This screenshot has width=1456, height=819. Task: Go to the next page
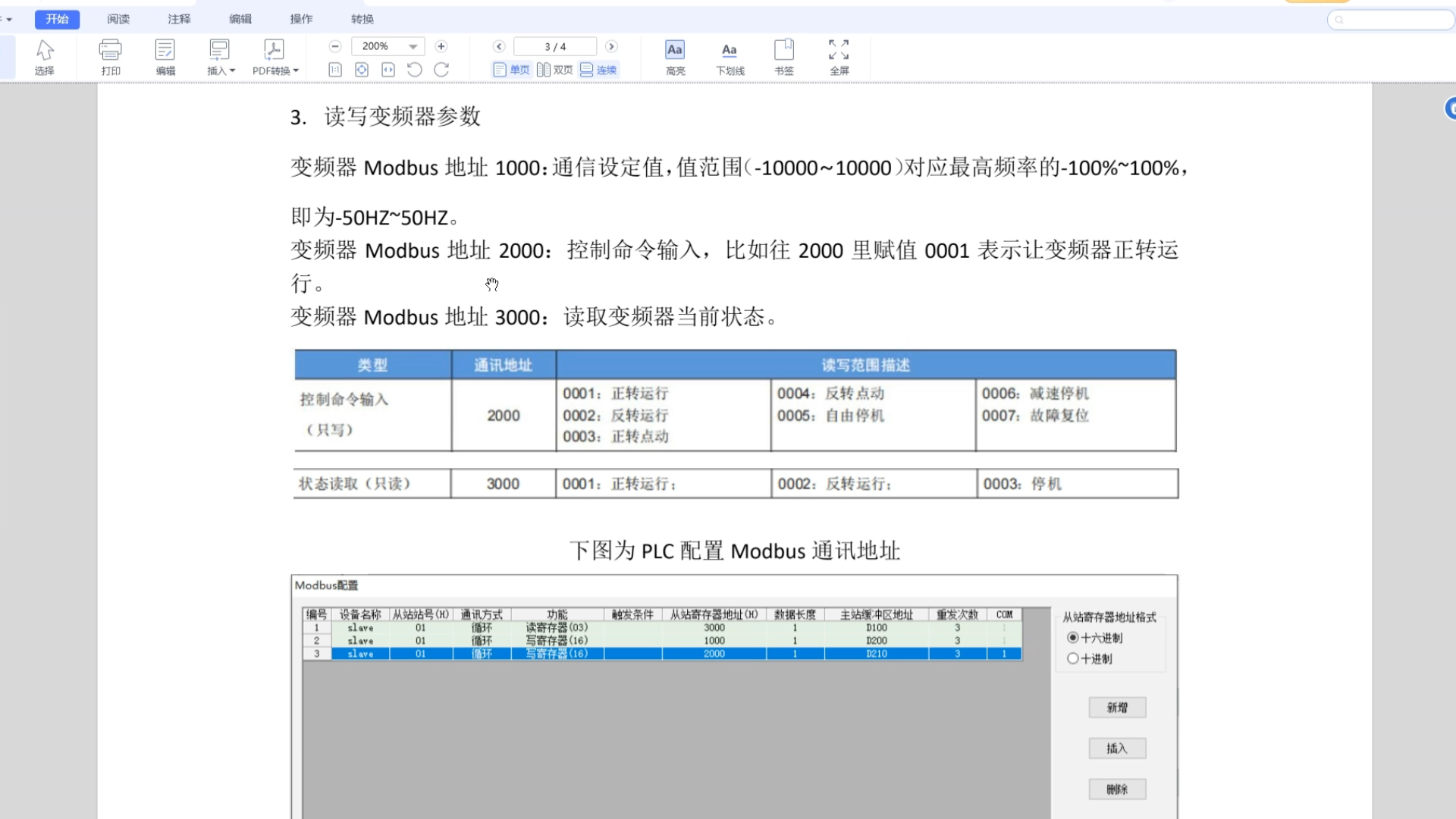point(611,46)
